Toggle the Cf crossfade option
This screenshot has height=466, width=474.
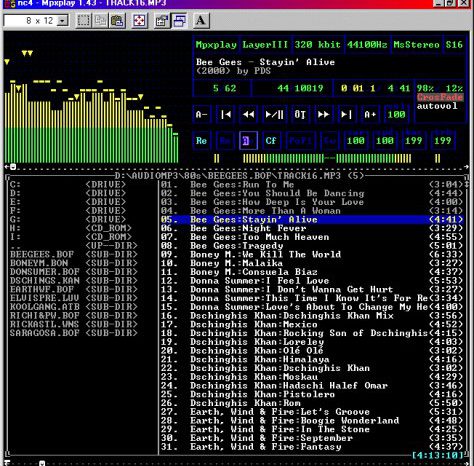(x=271, y=141)
